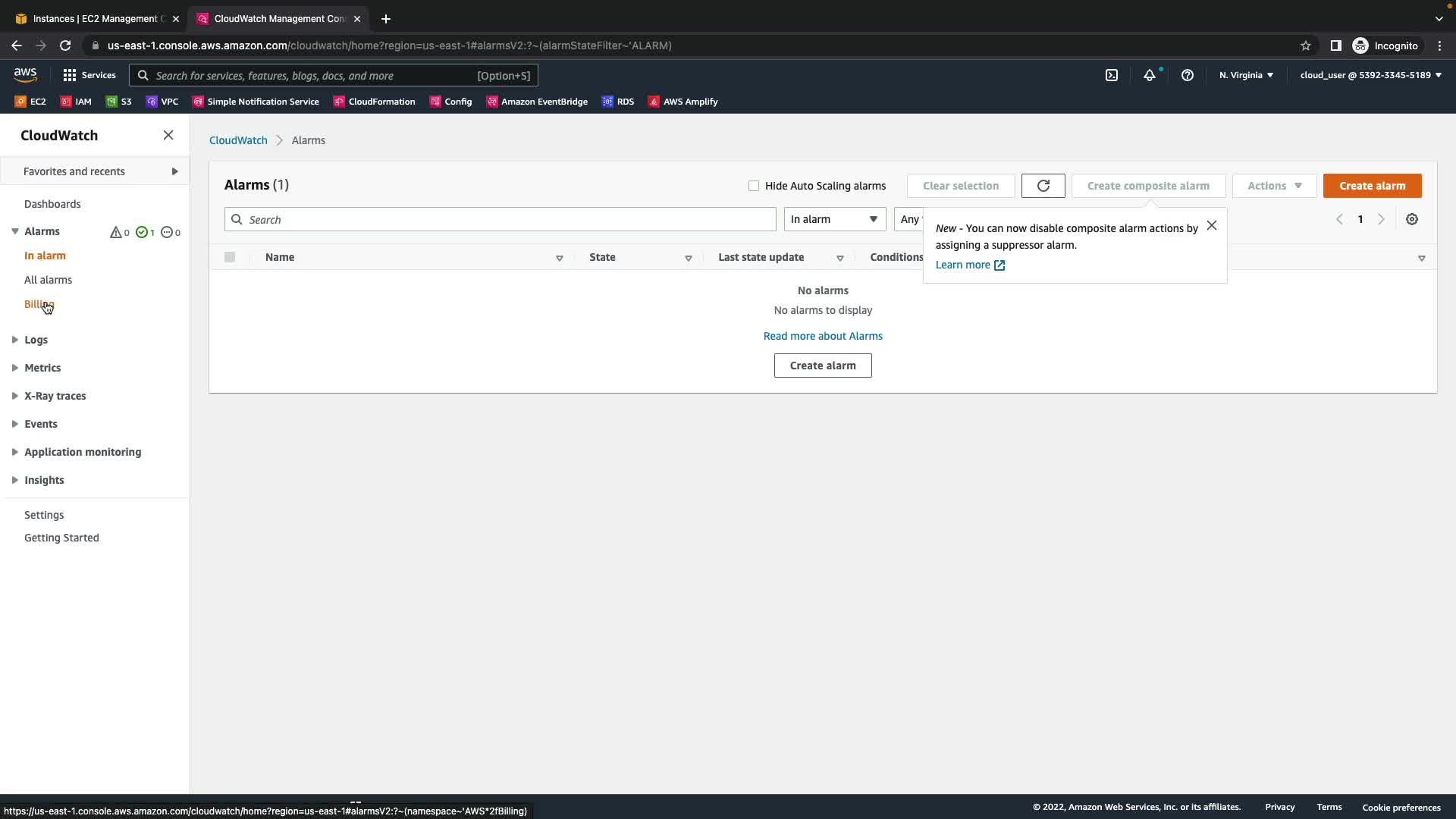Open AWS CloudShell icon in header

coord(1111,75)
